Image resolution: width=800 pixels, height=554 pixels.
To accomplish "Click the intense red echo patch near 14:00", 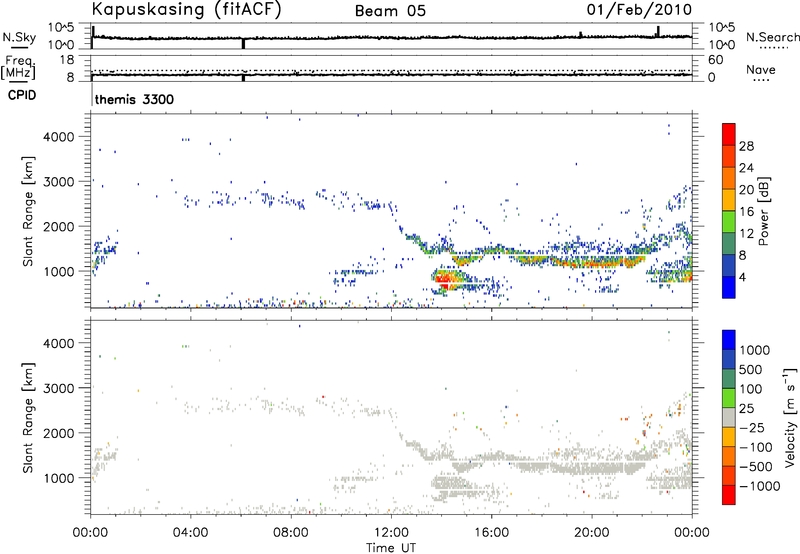I will pyautogui.click(x=444, y=280).
